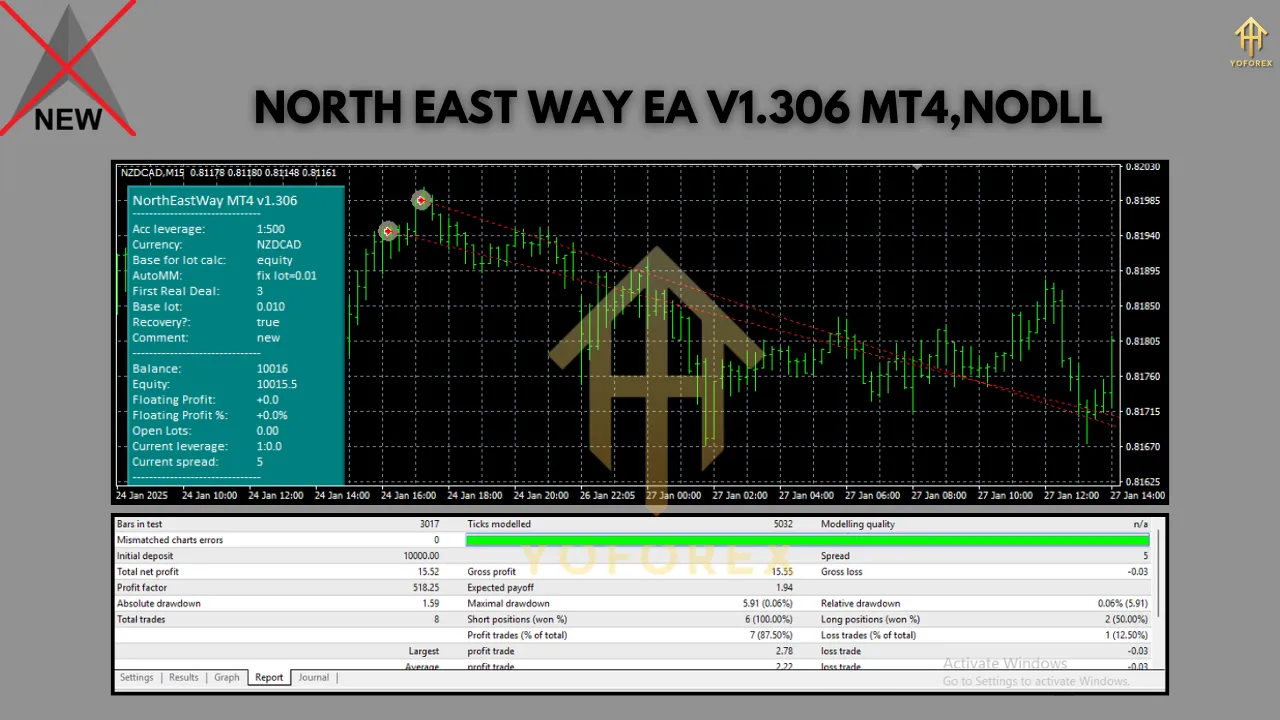1280x720 pixels.
Task: Click the 0.81805 price axis label
Action: [1143, 341]
